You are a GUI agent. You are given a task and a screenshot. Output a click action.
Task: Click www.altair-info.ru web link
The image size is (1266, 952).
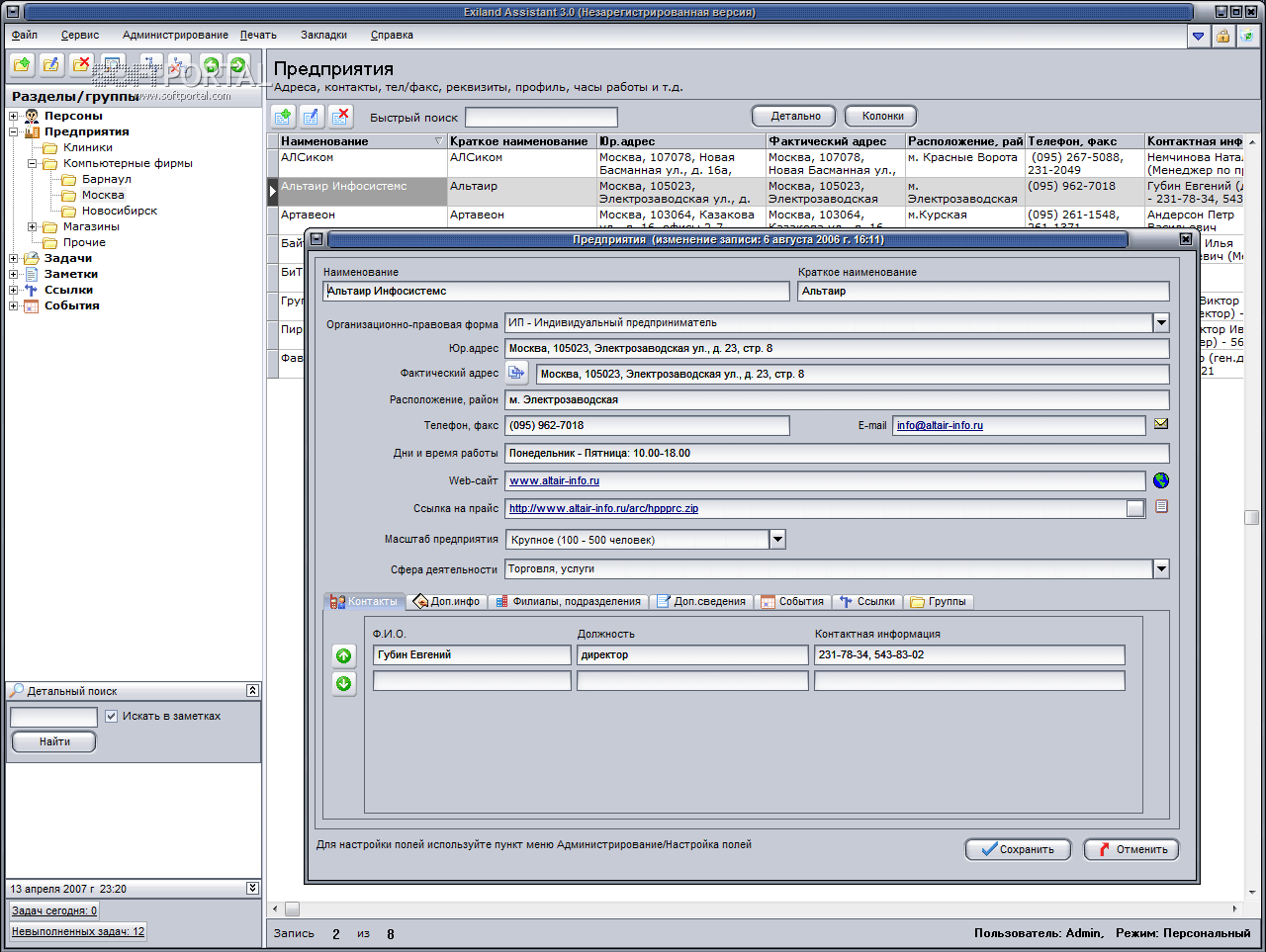point(555,480)
